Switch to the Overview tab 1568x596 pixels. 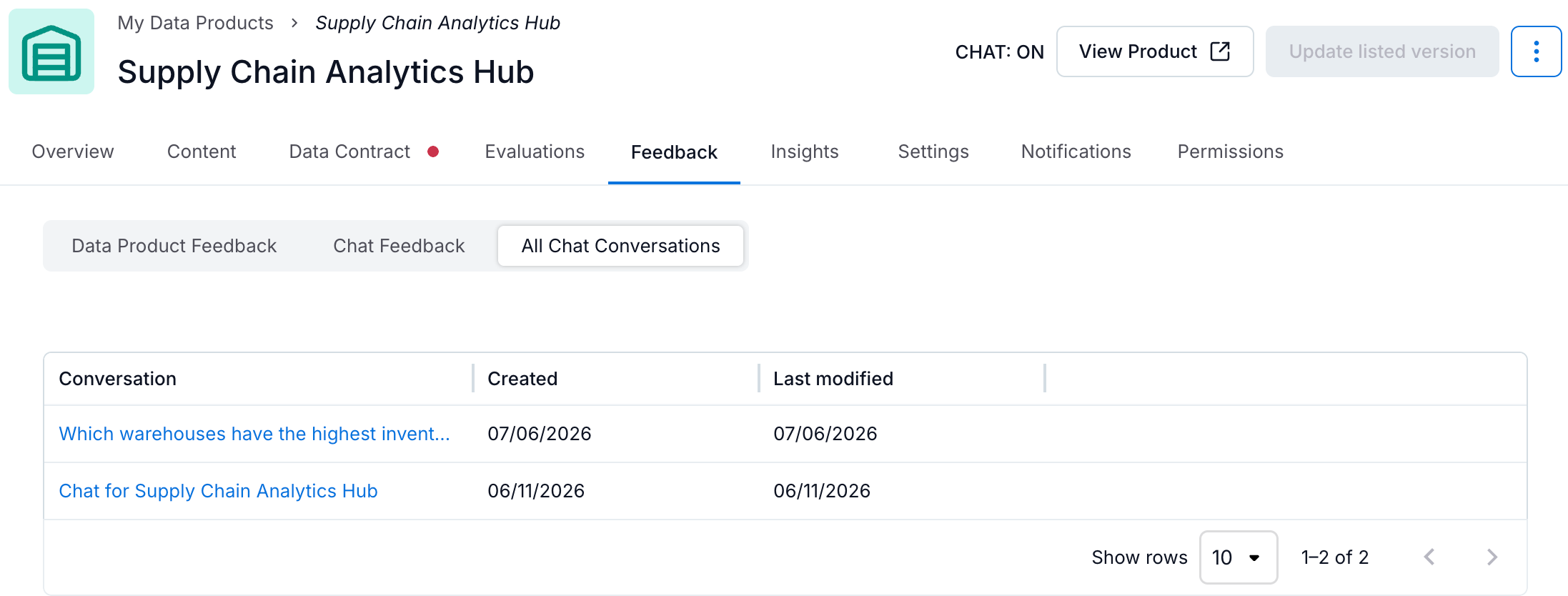[x=73, y=152]
